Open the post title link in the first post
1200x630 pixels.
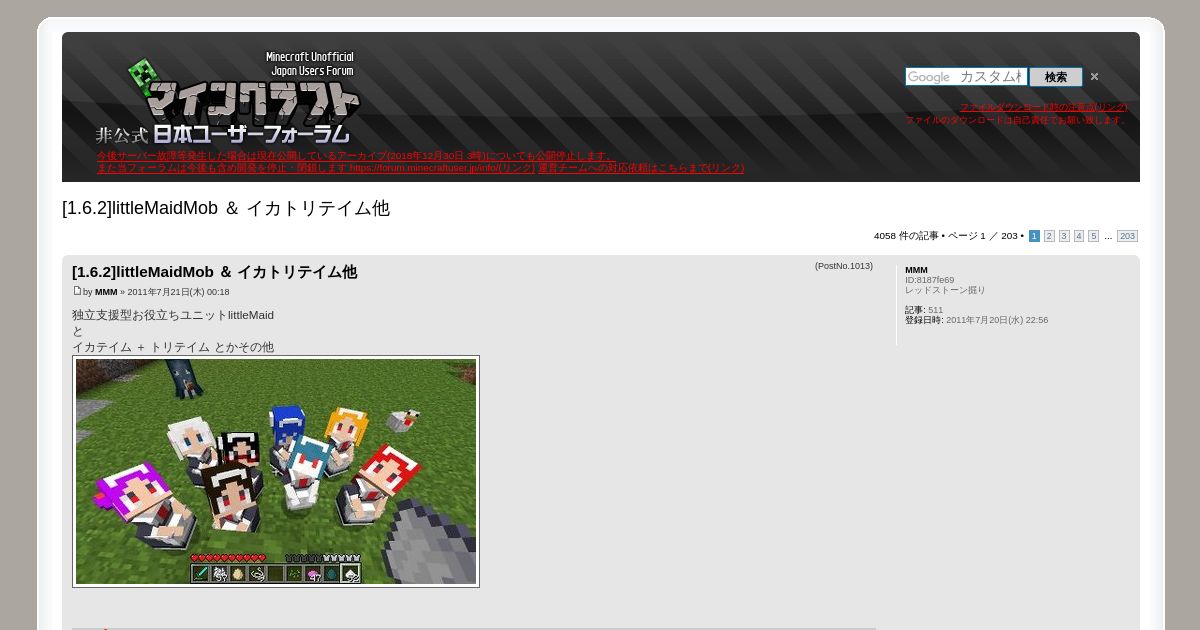214,272
